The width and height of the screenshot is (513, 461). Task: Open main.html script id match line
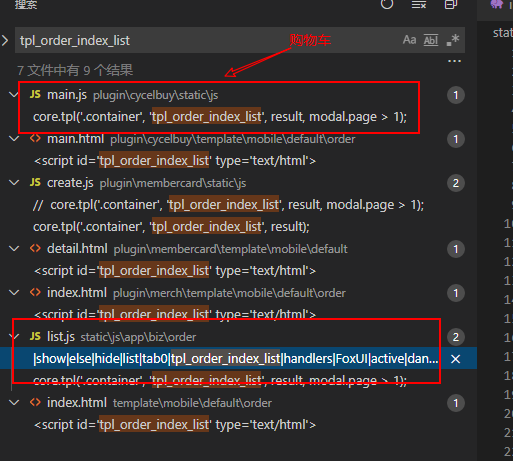[175, 161]
